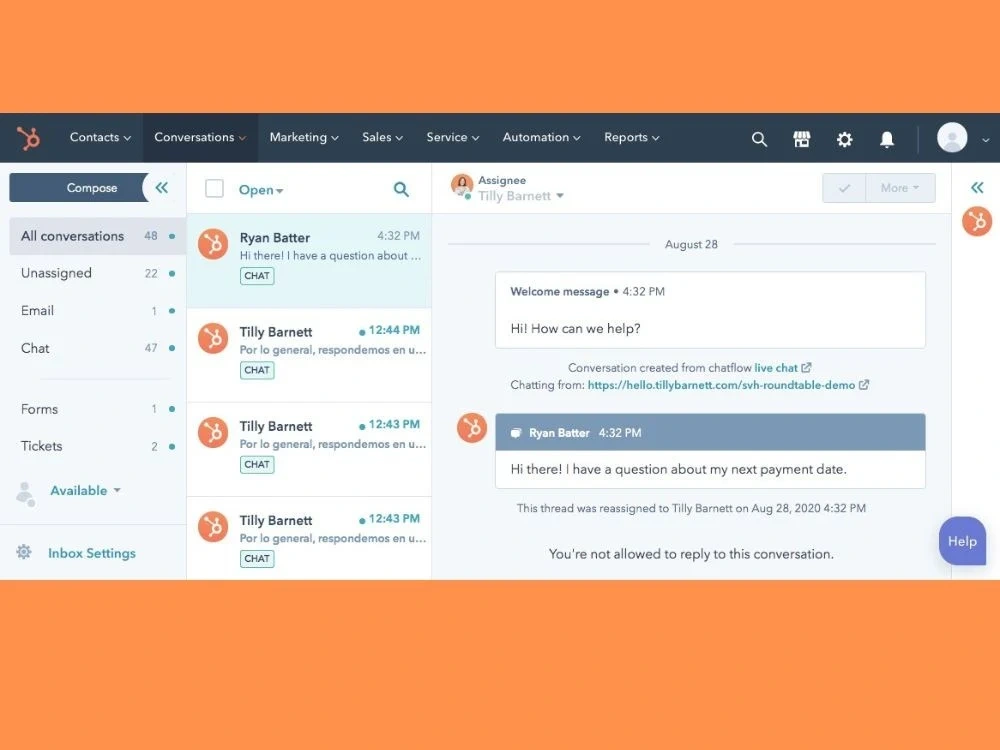Click the availability person icon
The image size is (1000, 750).
tap(26, 494)
